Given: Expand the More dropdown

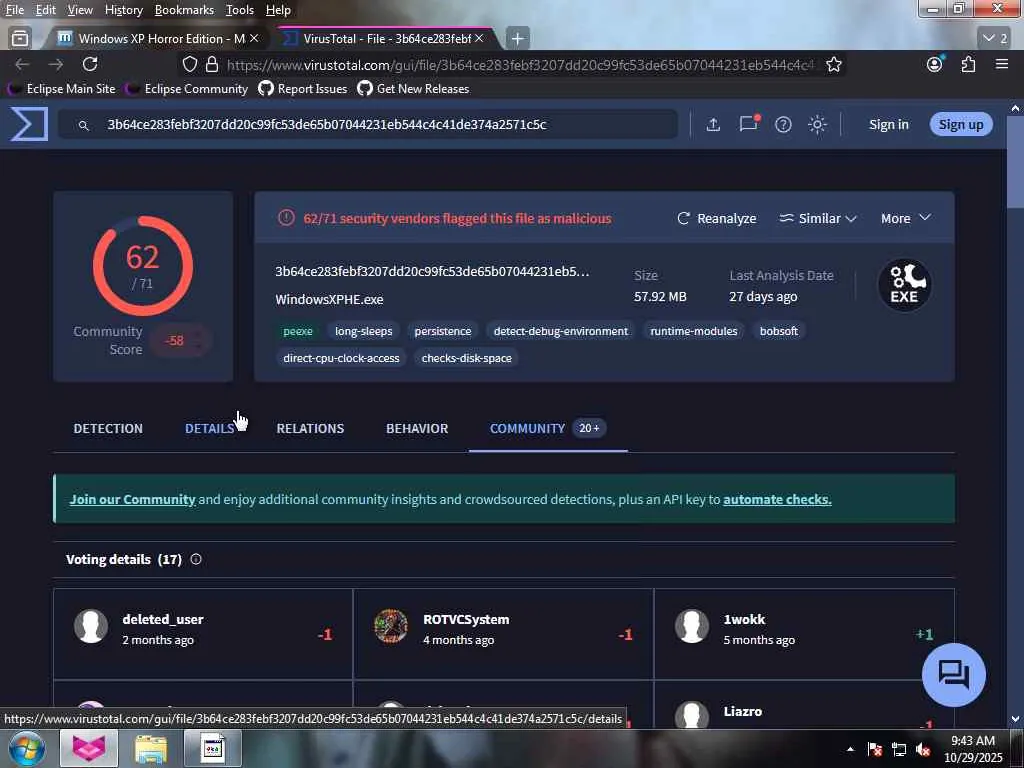Looking at the screenshot, I should pyautogui.click(x=906, y=219).
